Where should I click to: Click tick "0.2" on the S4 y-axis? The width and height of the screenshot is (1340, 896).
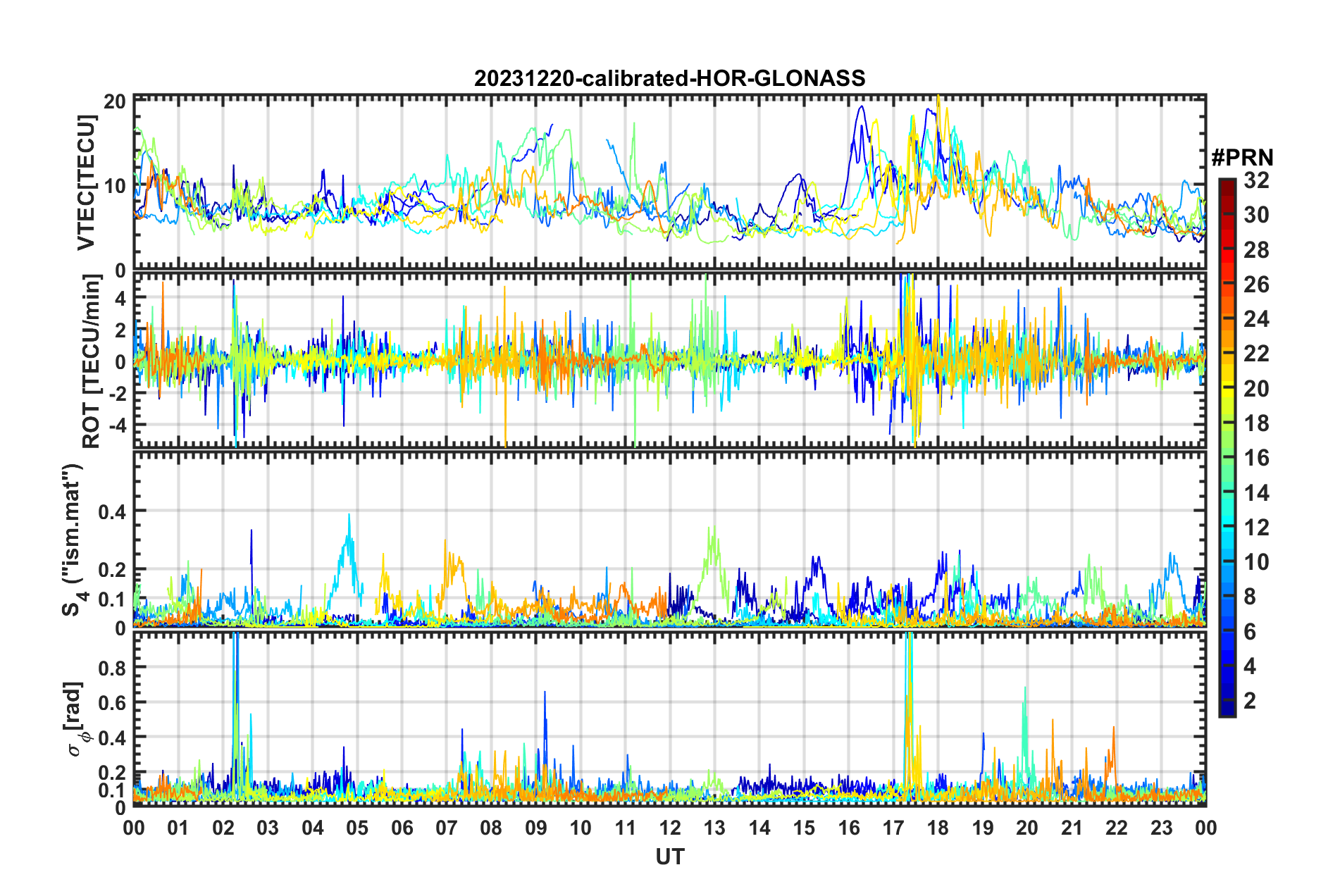[112, 570]
